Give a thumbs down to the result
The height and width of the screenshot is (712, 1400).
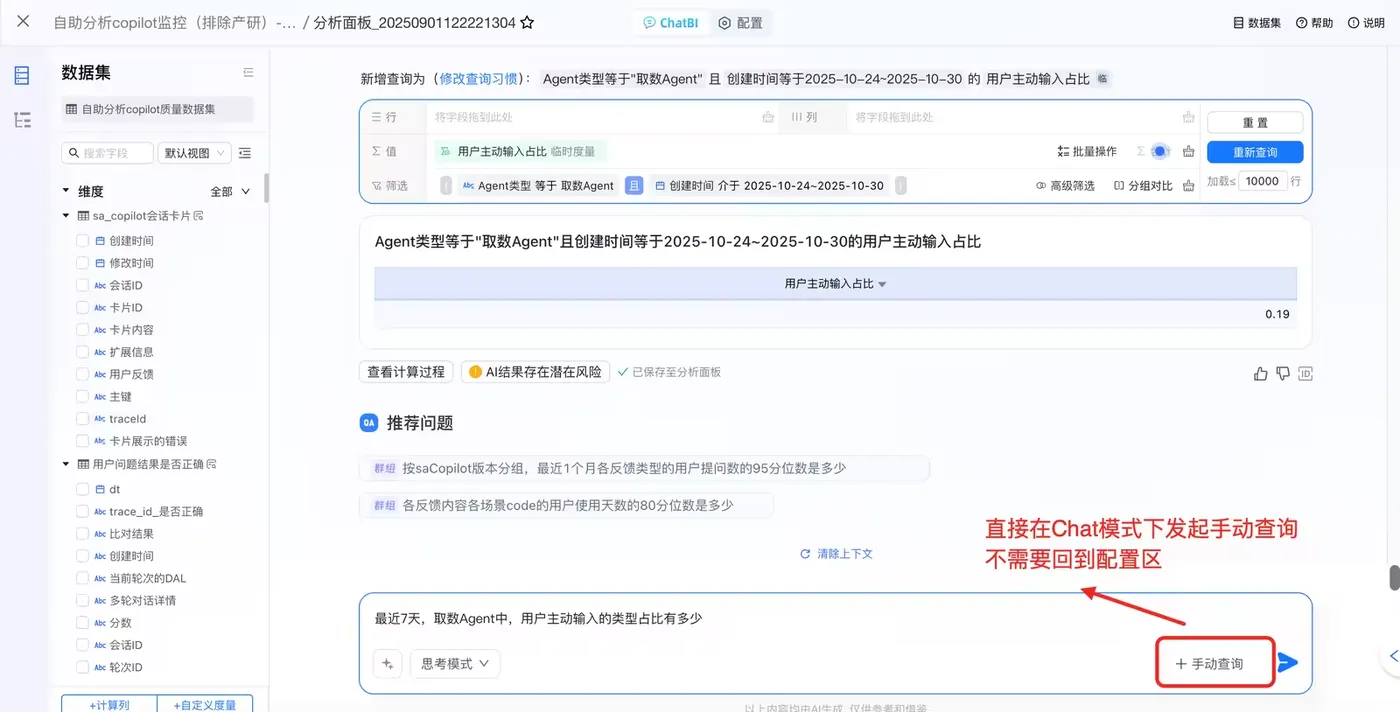pos(1283,374)
